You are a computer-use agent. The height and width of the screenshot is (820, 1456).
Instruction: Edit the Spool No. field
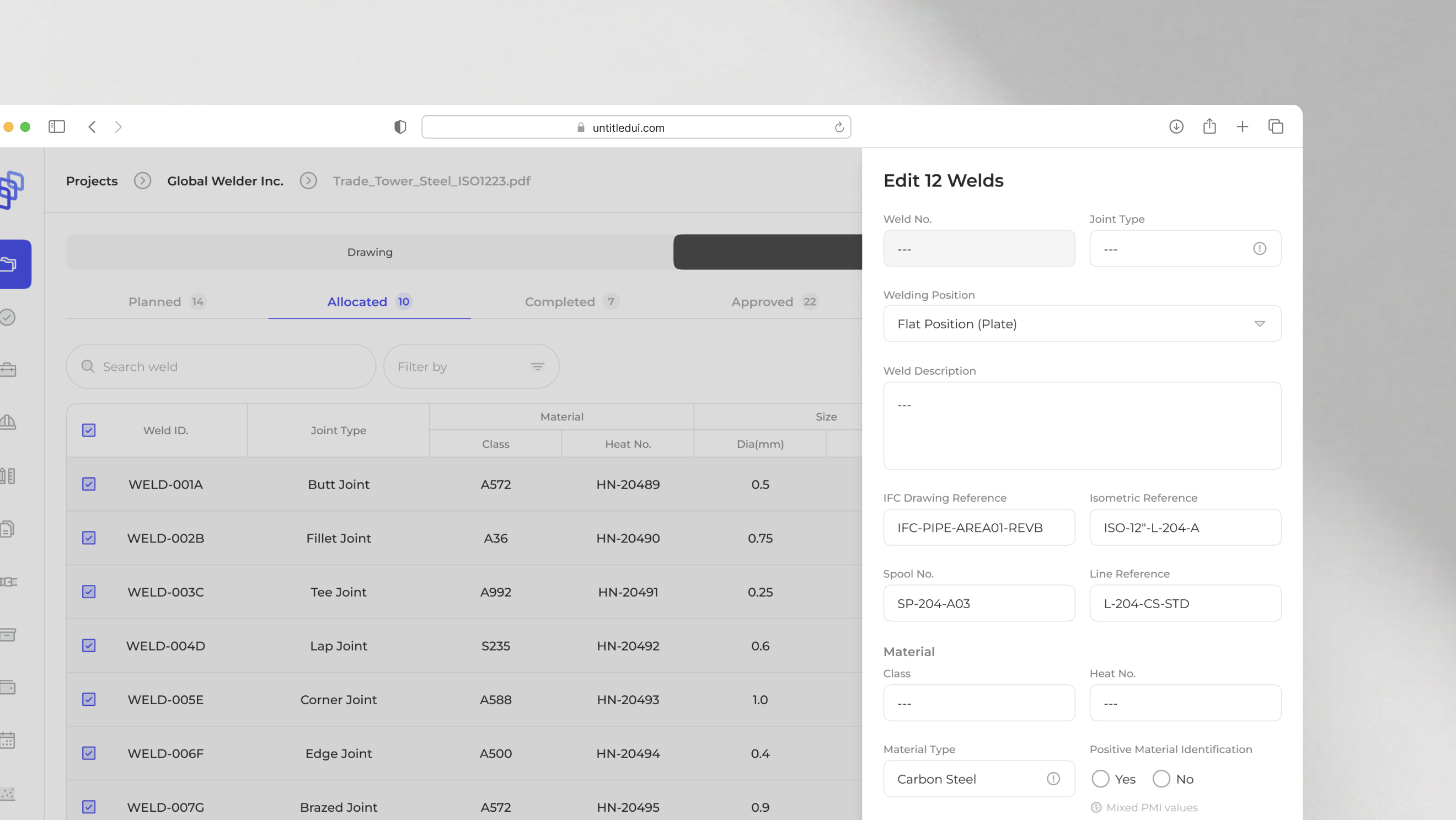[x=979, y=603]
